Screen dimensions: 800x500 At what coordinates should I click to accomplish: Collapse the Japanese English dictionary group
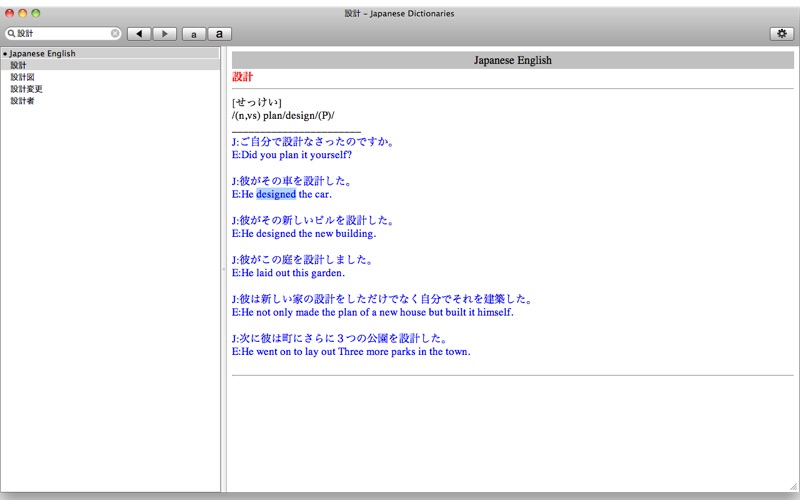click(5, 54)
